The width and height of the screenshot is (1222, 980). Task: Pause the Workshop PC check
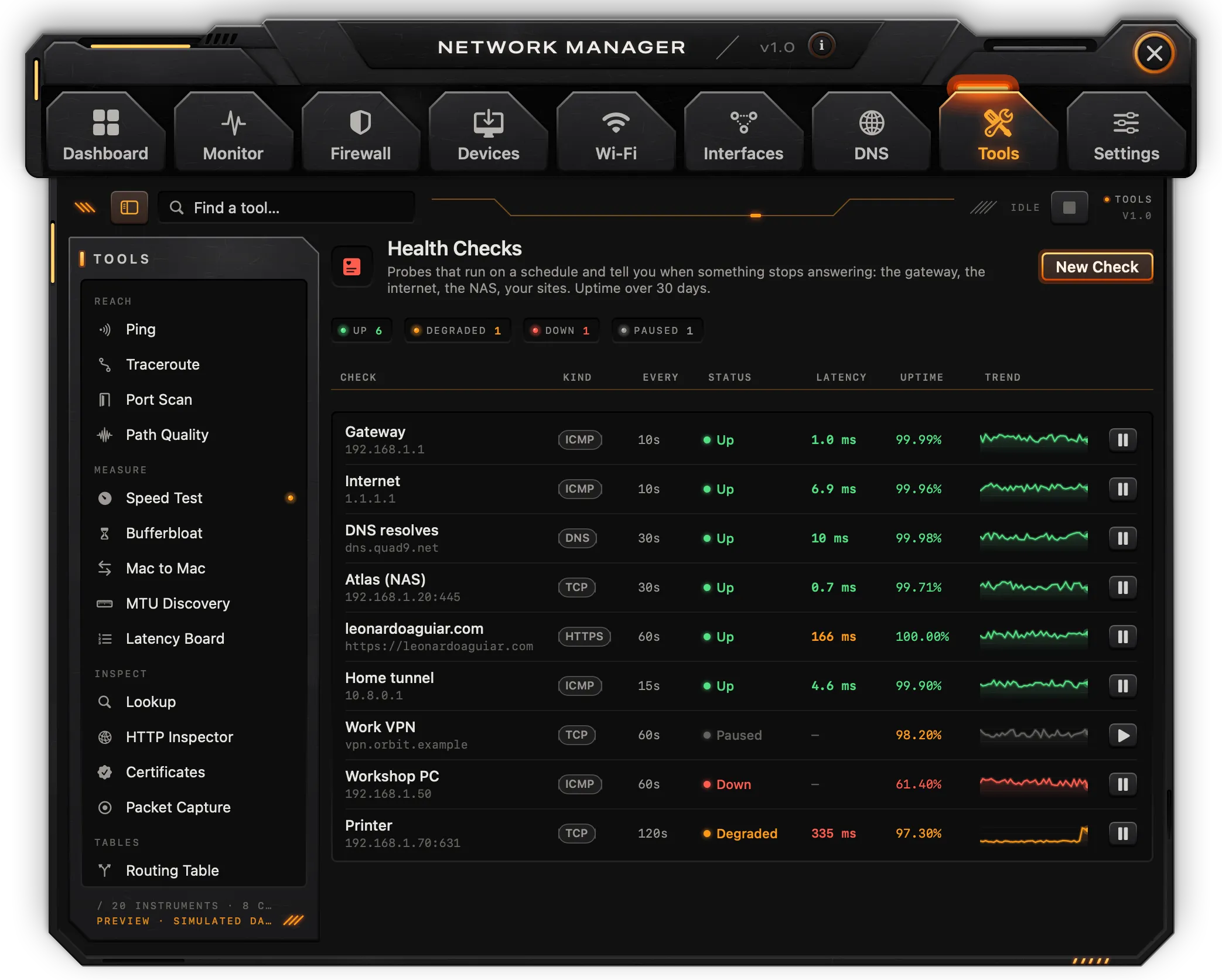[x=1122, y=784]
